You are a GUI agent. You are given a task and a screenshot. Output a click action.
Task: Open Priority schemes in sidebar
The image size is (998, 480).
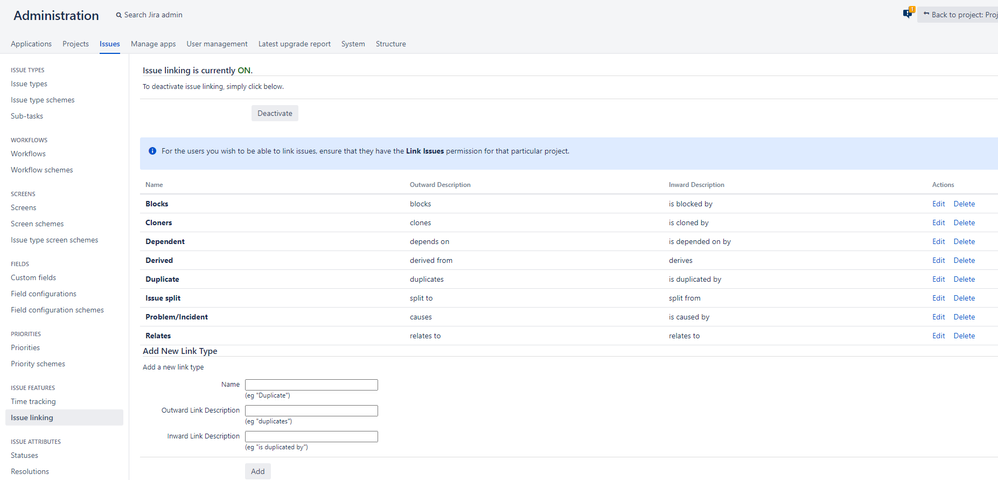pyautogui.click(x=38, y=364)
